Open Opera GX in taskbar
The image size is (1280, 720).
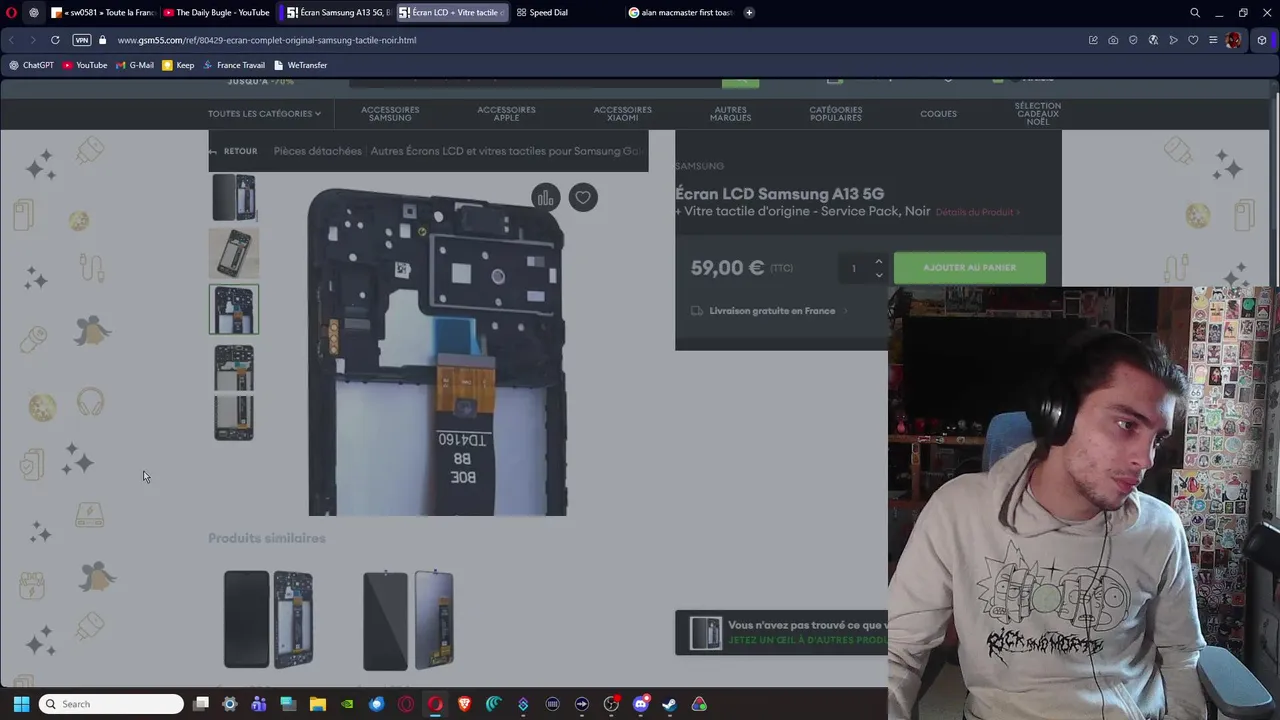tap(406, 704)
